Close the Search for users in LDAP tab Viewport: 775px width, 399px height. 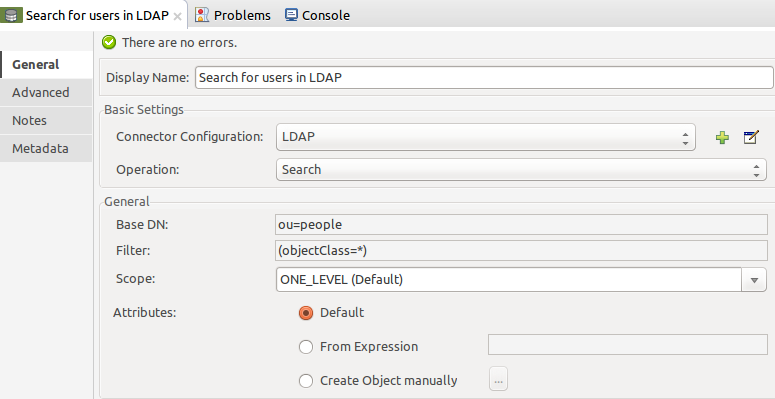pyautogui.click(x=177, y=16)
